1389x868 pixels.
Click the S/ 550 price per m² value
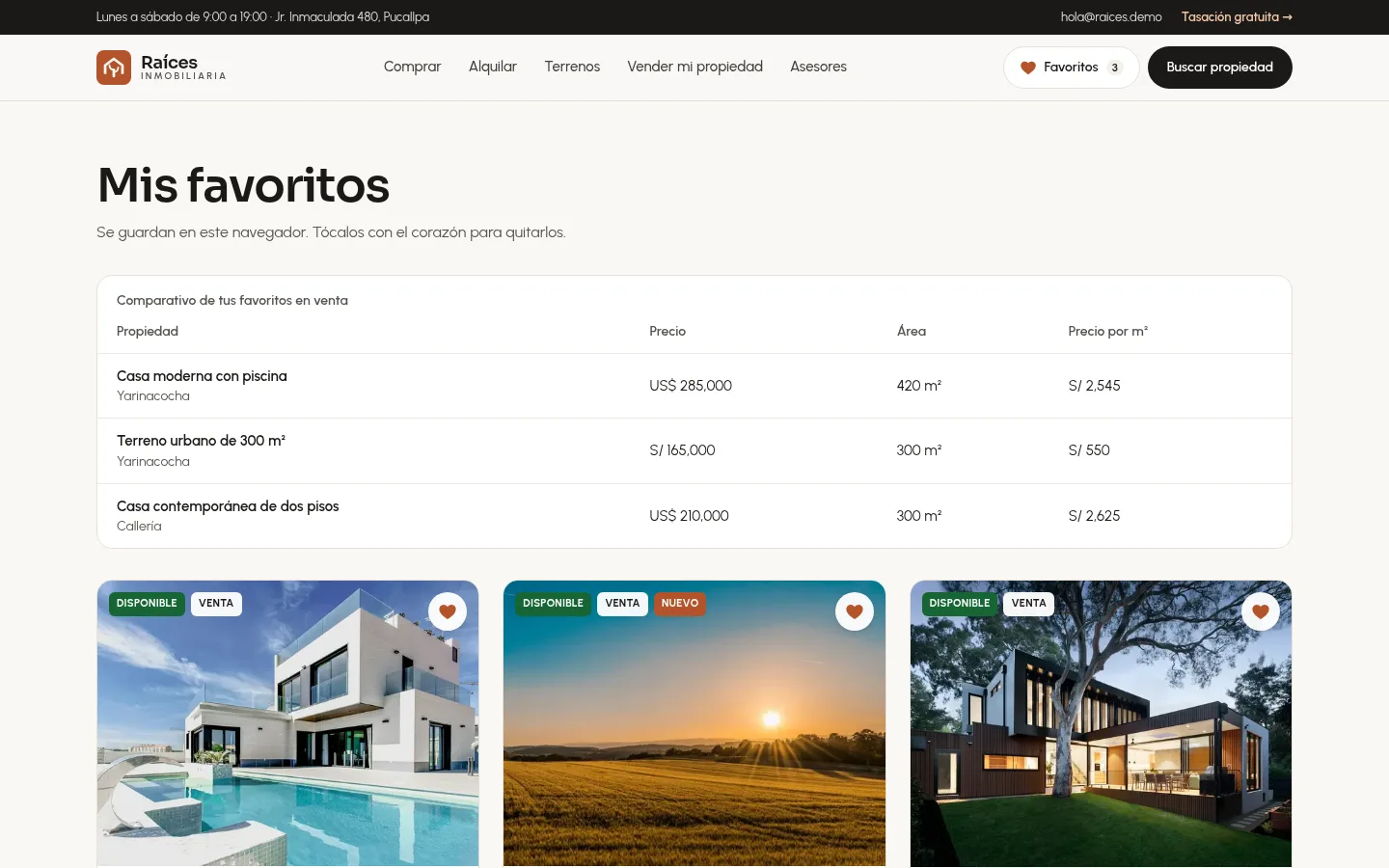[1089, 450]
